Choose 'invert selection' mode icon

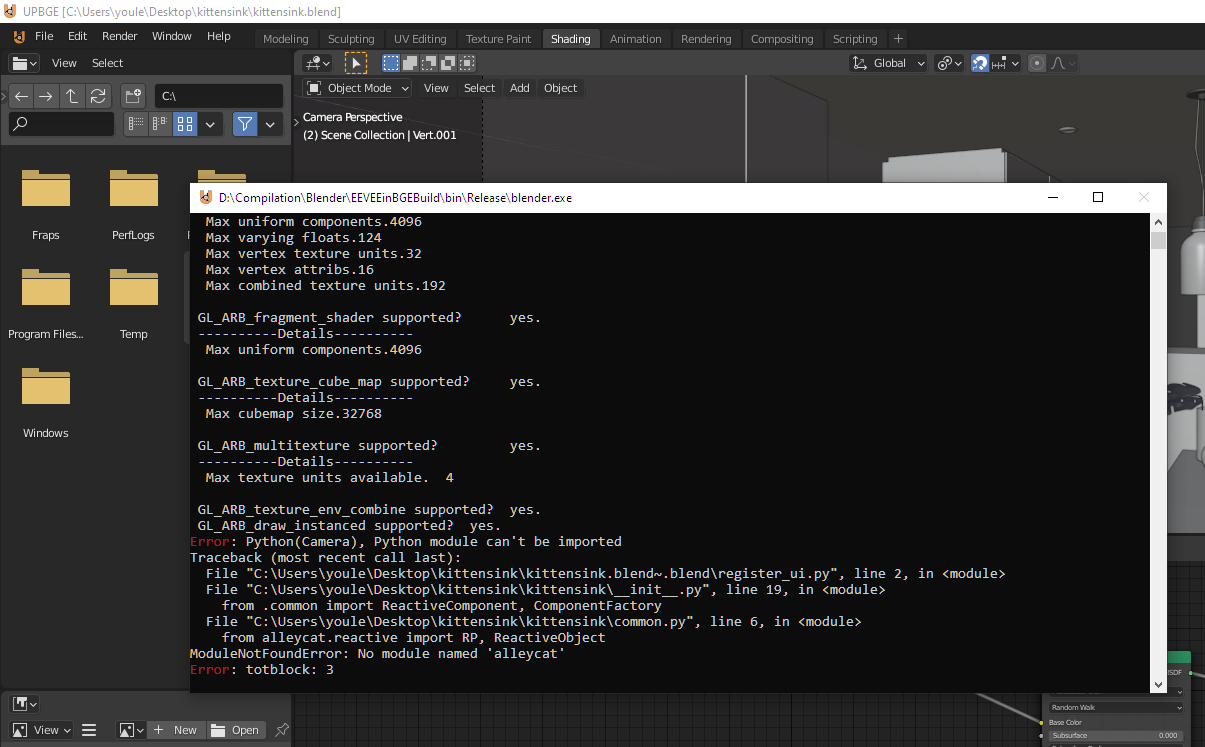[x=448, y=63]
